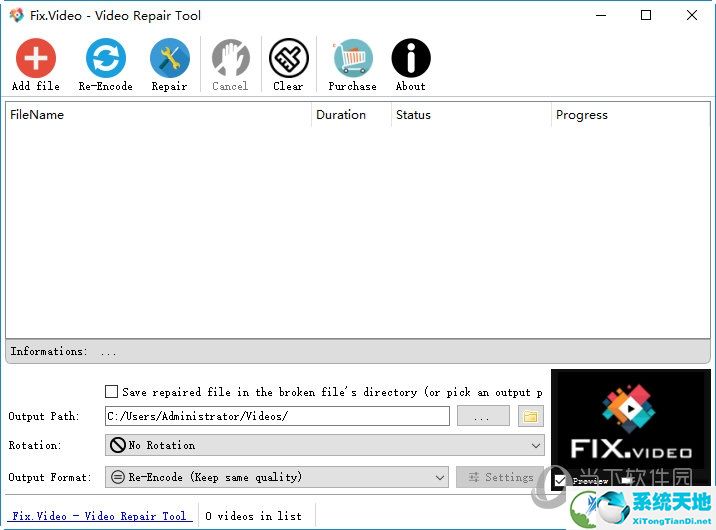Screen dimensions: 716x530
Task: Open the output format Settings button
Action: tap(500, 477)
